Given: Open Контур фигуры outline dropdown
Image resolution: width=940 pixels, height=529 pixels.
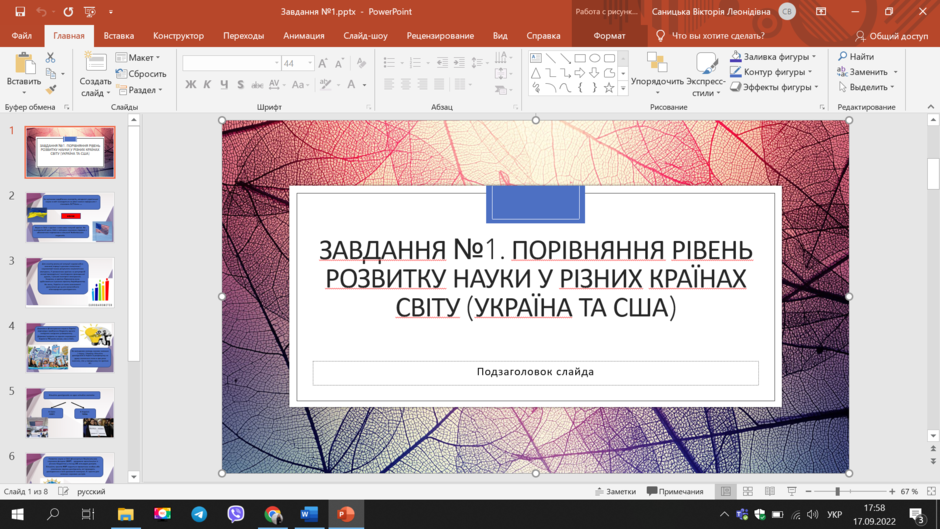Looking at the screenshot, I should [772, 71].
